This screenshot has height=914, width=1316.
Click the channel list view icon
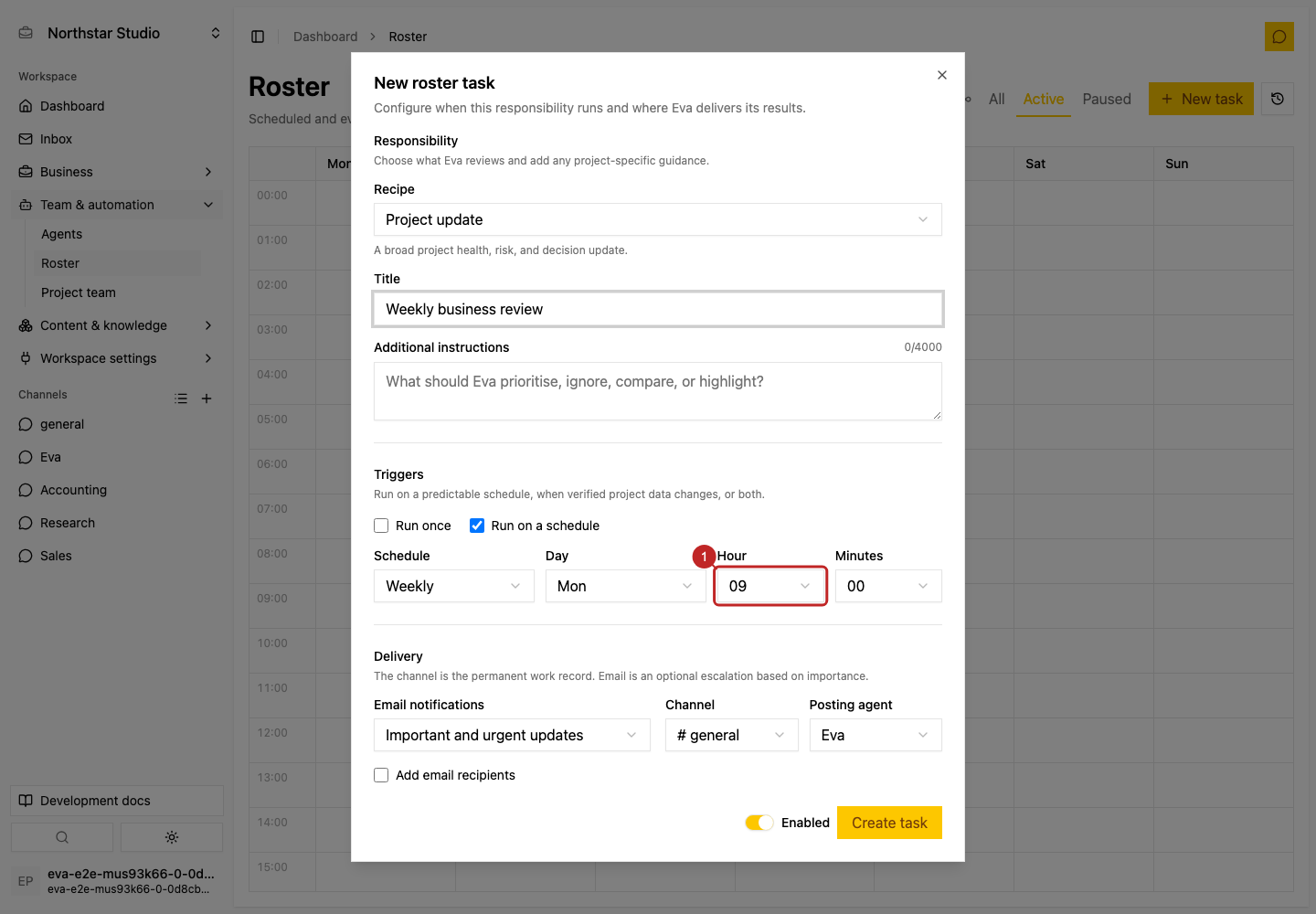[x=181, y=399]
